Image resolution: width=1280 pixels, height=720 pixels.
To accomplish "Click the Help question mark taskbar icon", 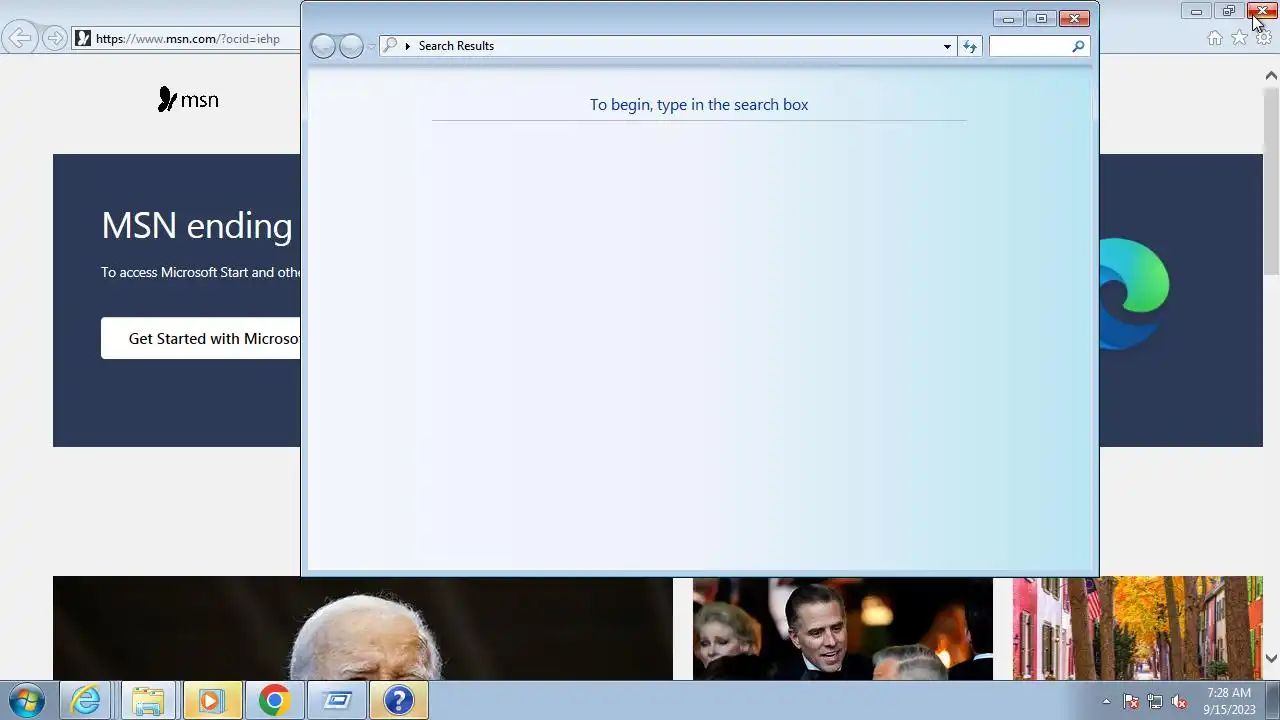I will [x=399, y=700].
